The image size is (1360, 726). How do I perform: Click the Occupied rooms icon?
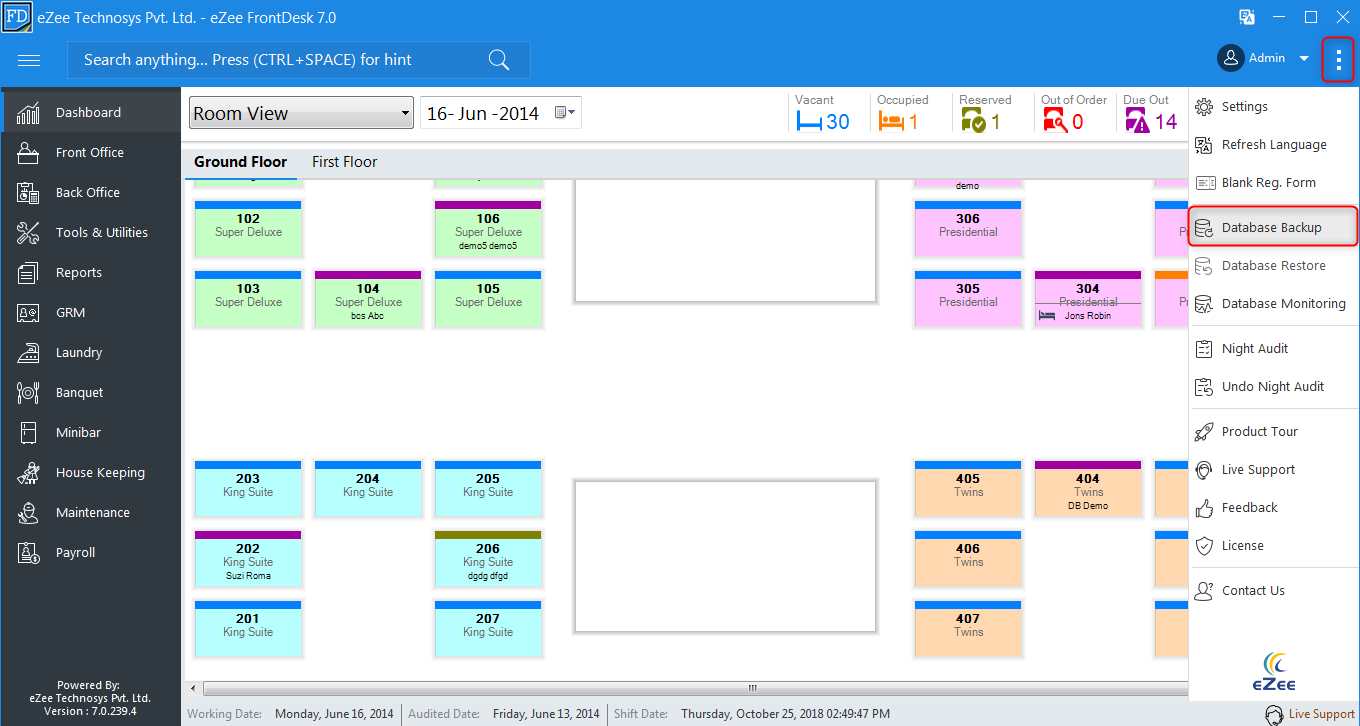[x=891, y=122]
